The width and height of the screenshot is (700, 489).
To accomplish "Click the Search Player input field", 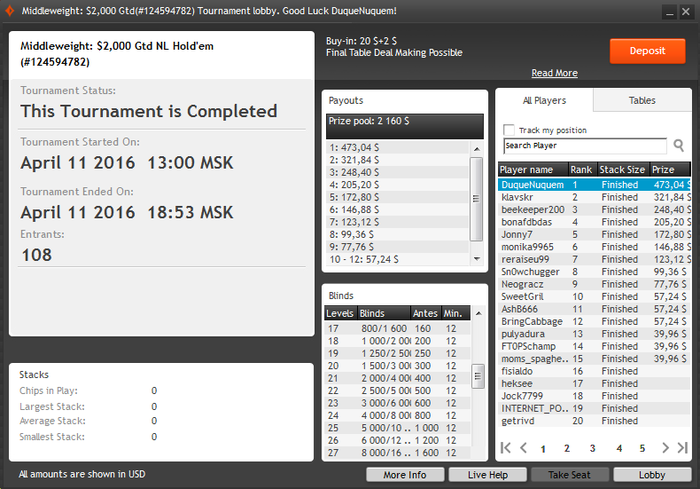I will (585, 146).
